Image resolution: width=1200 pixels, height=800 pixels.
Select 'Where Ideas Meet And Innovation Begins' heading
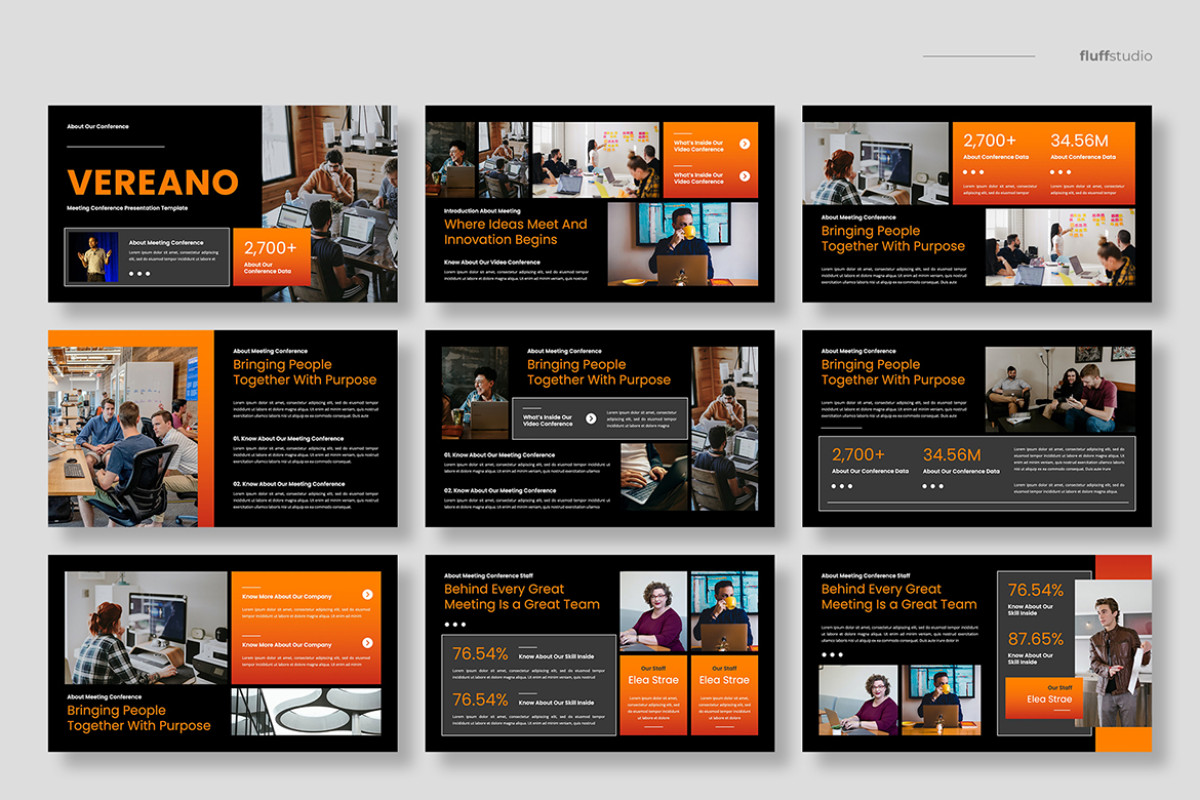(x=516, y=232)
